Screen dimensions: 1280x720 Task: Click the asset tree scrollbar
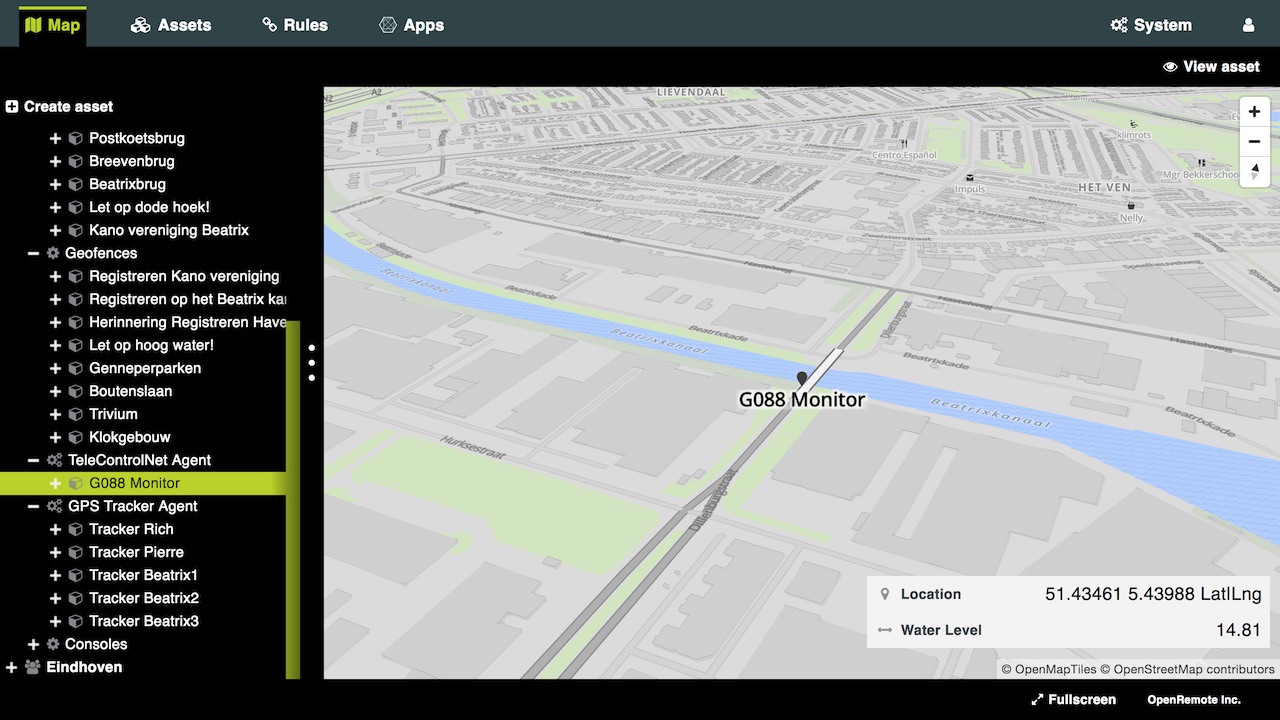pos(293,499)
